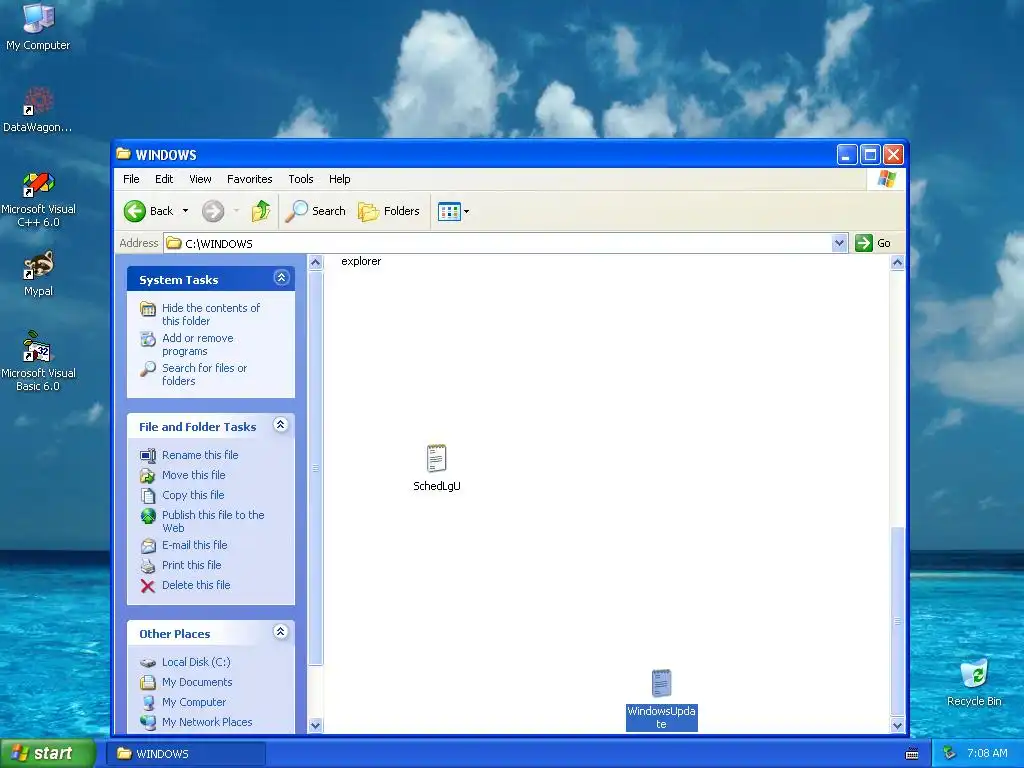The height and width of the screenshot is (768, 1024).
Task: Click the WINDOWS taskbar button
Action: (x=186, y=754)
